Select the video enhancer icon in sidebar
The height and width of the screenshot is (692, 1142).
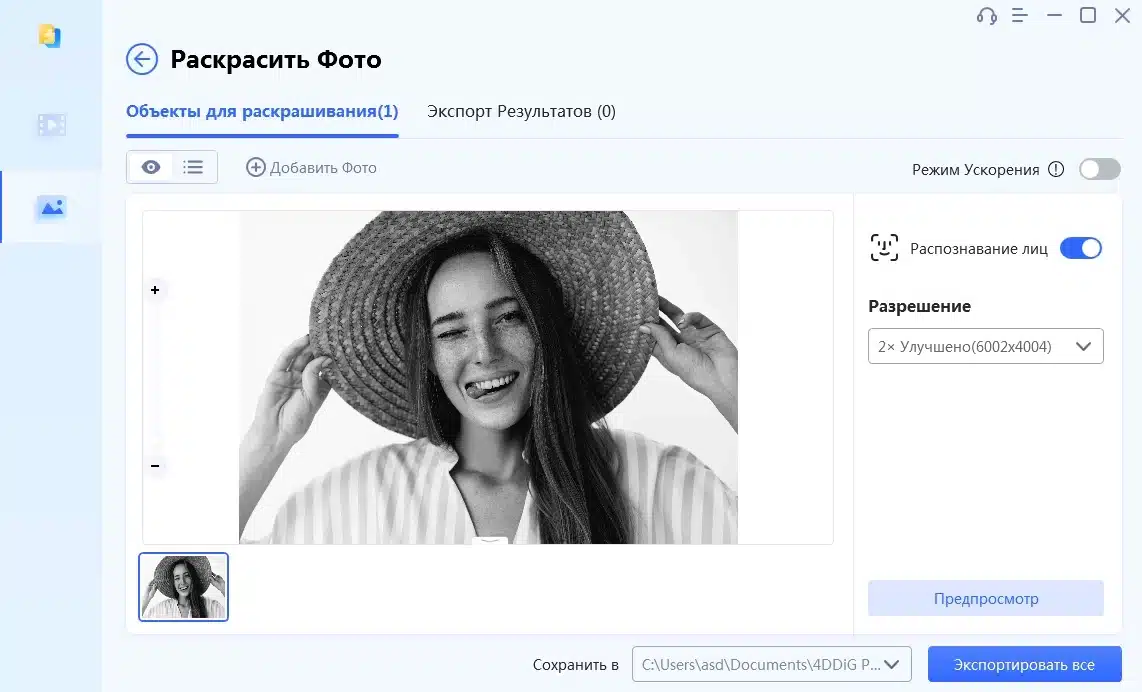[51, 124]
